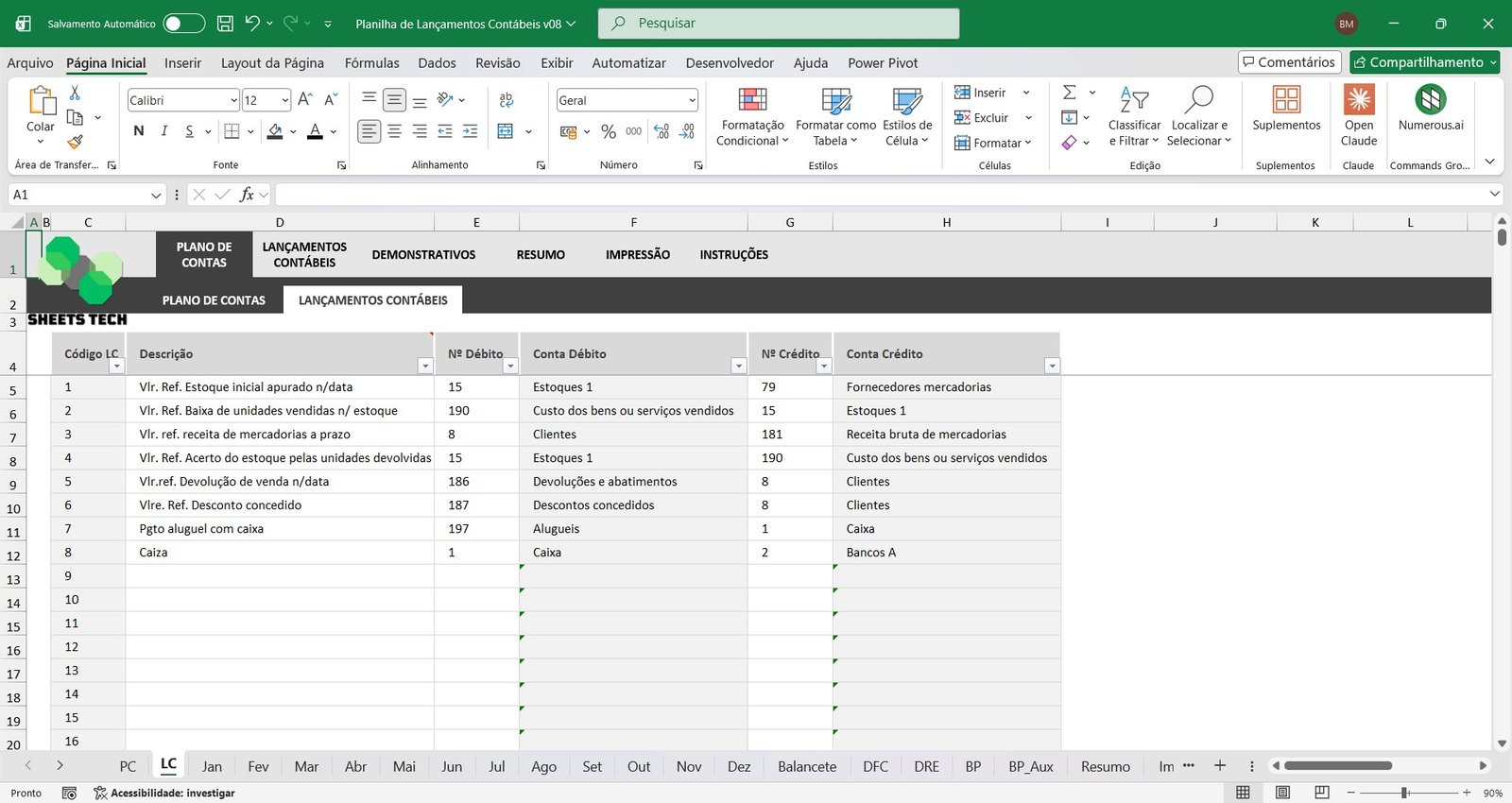The height and width of the screenshot is (803, 1512).
Task: Toggle italic formatting with the I button
Action: tap(164, 131)
